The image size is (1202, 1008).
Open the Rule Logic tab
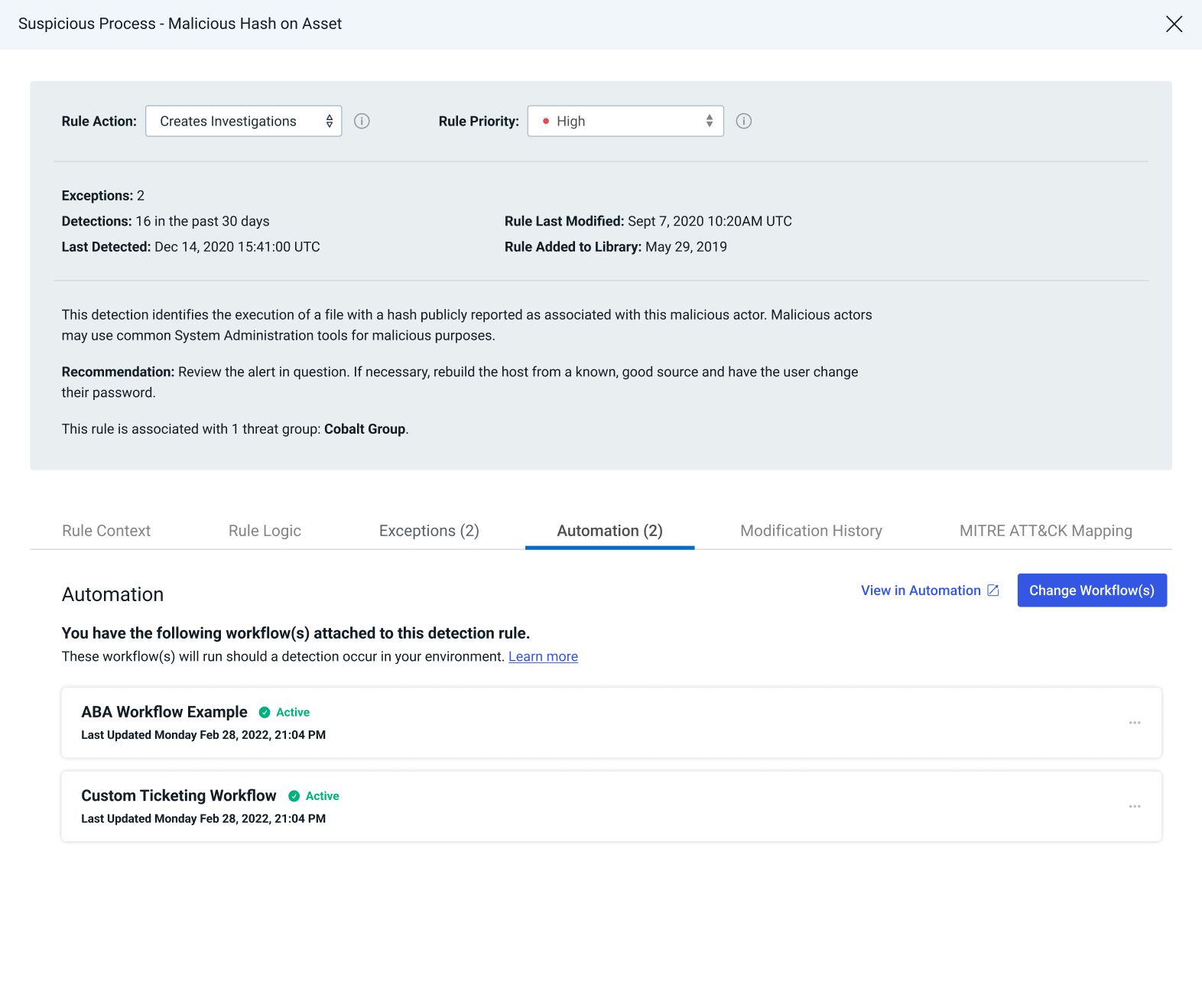point(265,531)
